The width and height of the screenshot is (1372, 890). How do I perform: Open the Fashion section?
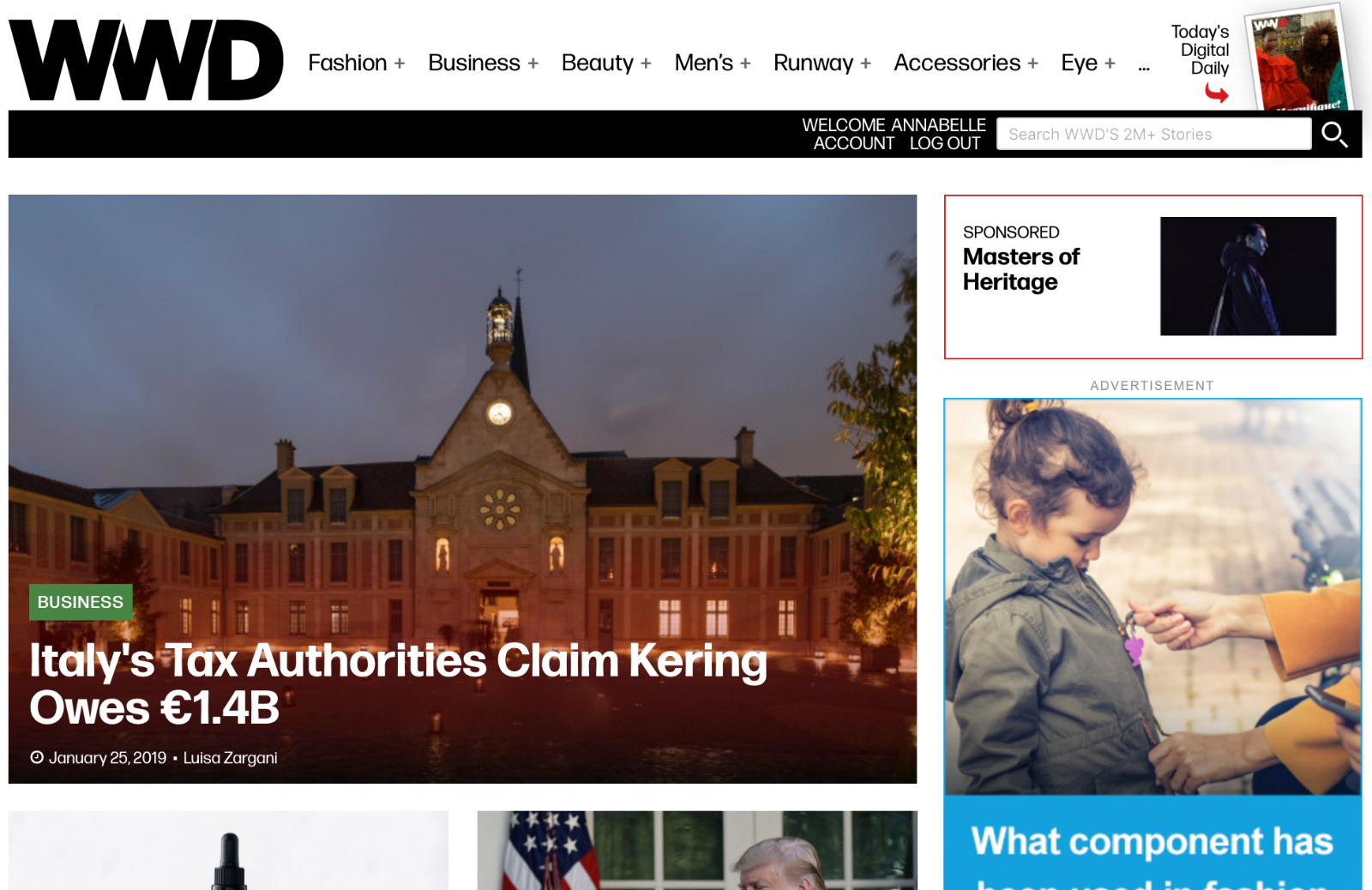coord(347,63)
